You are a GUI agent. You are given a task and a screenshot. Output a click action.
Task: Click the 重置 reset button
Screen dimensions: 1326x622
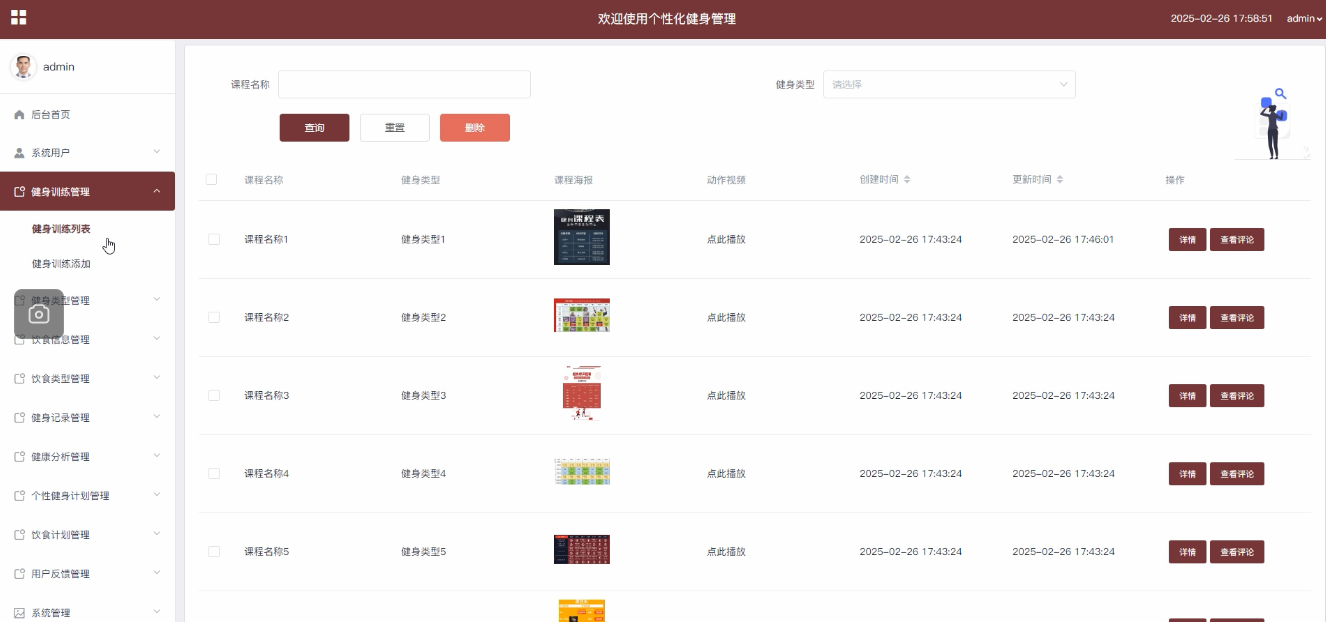(x=395, y=128)
